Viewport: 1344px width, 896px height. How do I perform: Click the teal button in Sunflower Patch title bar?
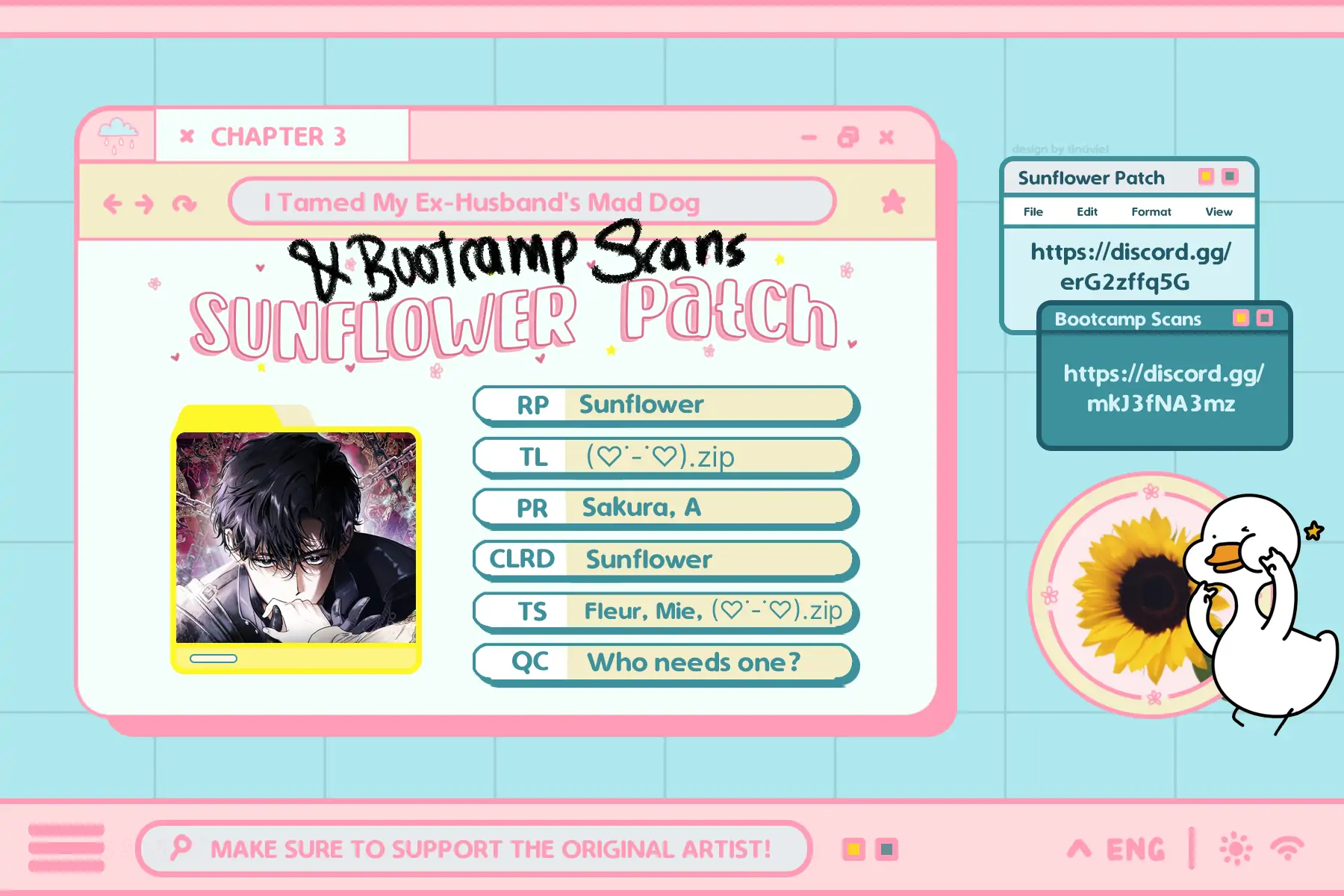pos(1230,176)
